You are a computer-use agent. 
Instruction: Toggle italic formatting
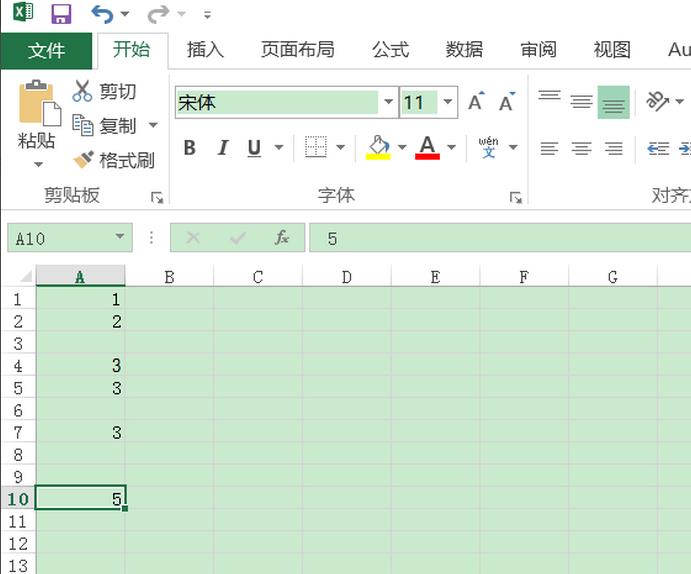[223, 148]
